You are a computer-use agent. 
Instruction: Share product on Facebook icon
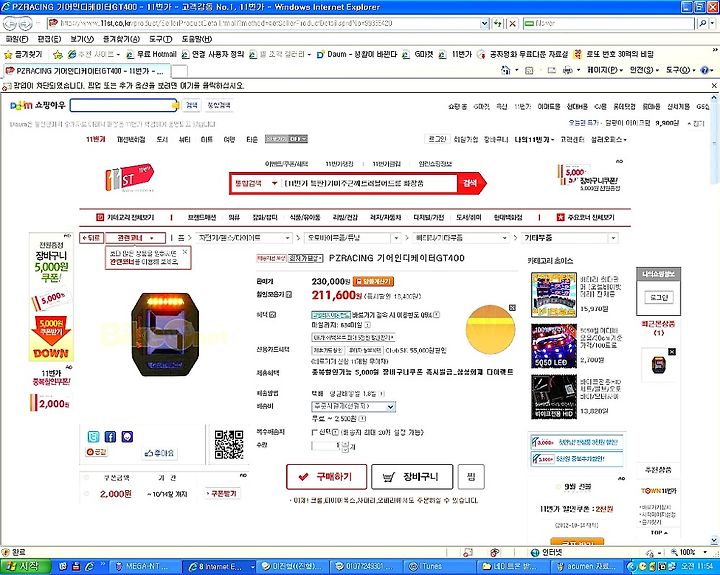110,436
